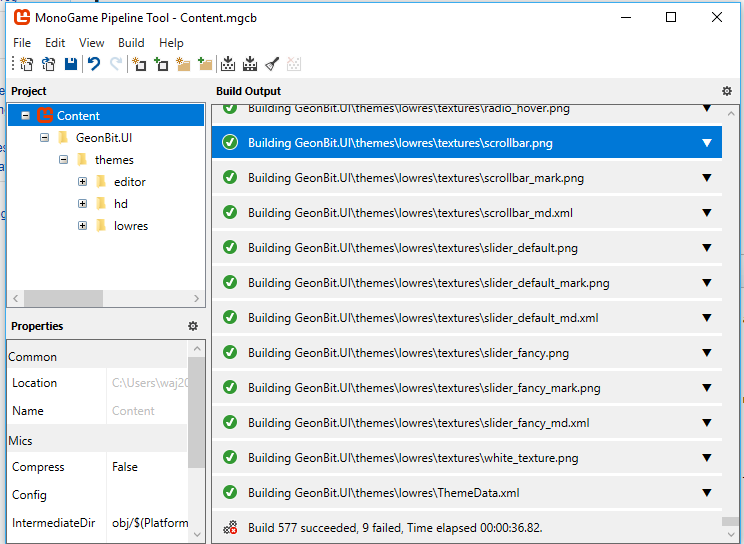
Task: Open the Edit menu
Action: click(55, 43)
